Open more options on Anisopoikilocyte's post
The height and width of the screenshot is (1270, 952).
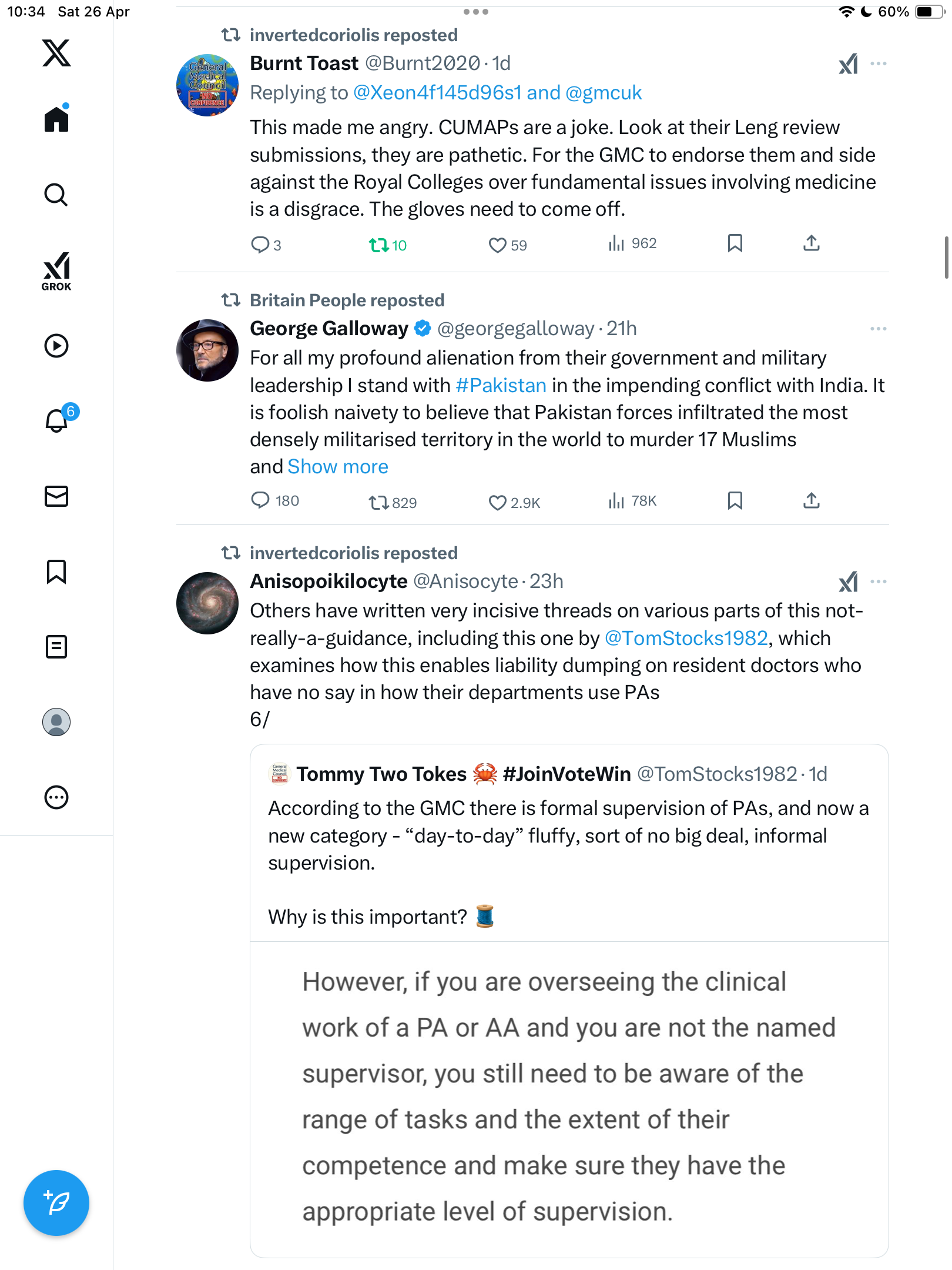[x=878, y=581]
